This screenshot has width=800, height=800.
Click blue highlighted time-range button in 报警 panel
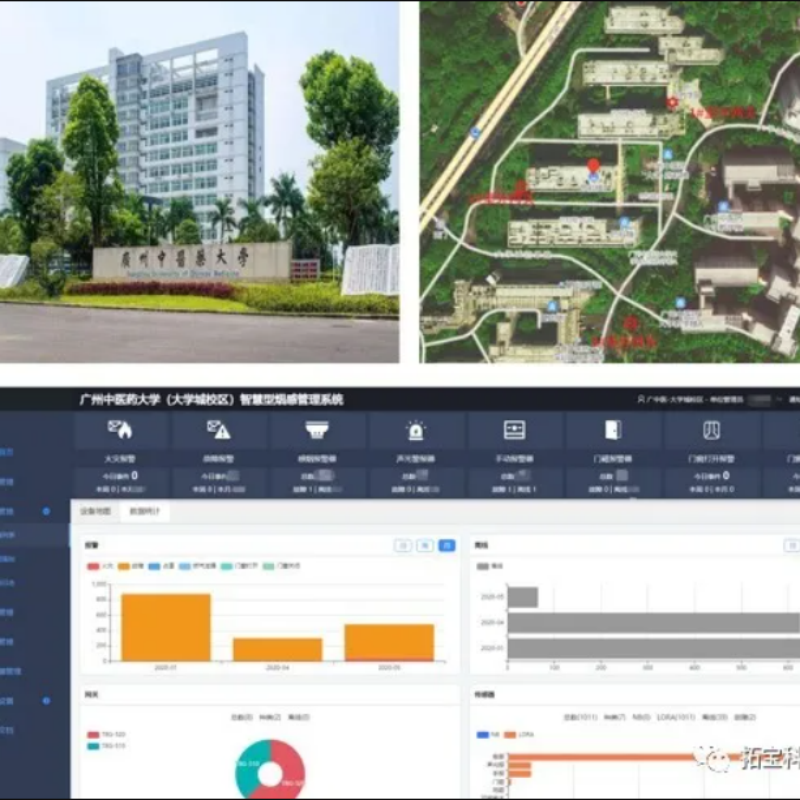447,545
